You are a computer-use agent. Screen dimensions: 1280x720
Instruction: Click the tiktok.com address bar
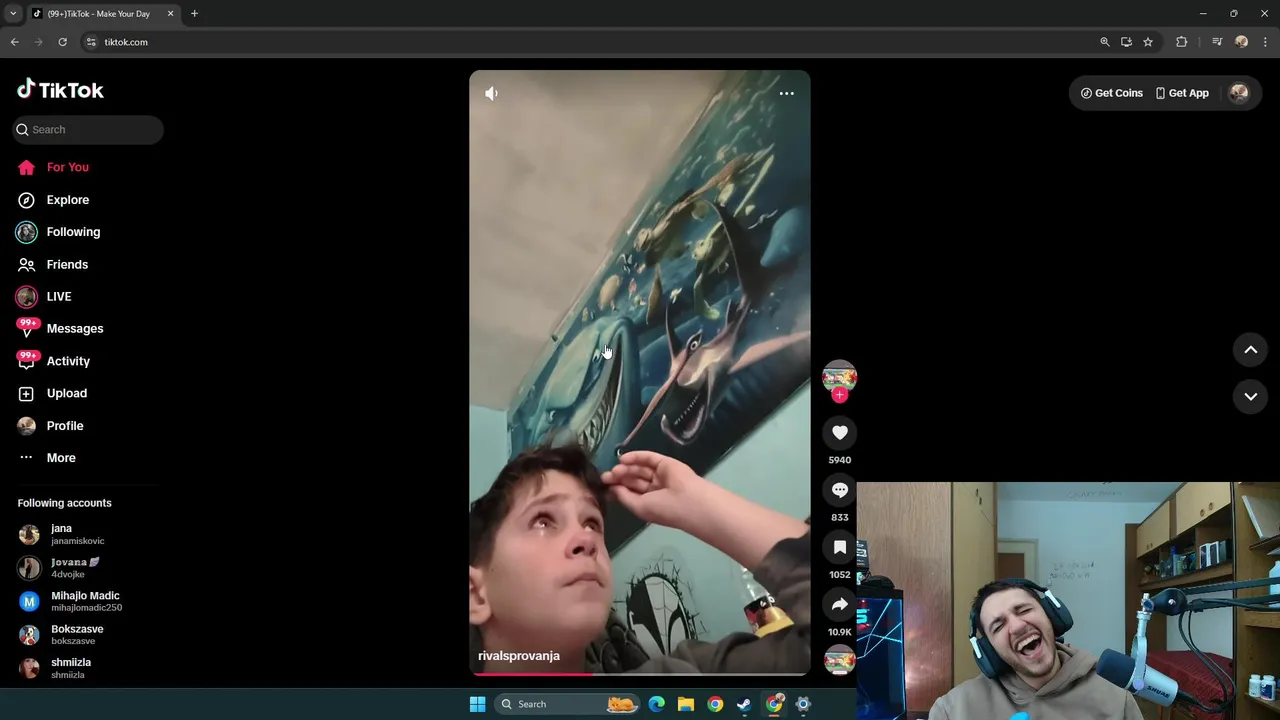(590, 42)
